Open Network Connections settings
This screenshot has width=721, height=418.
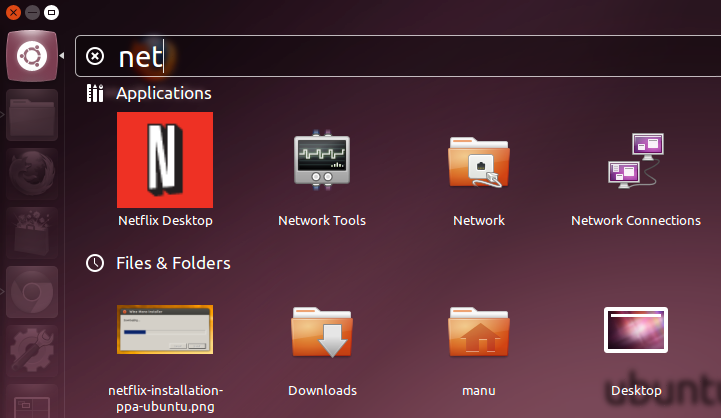click(636, 160)
